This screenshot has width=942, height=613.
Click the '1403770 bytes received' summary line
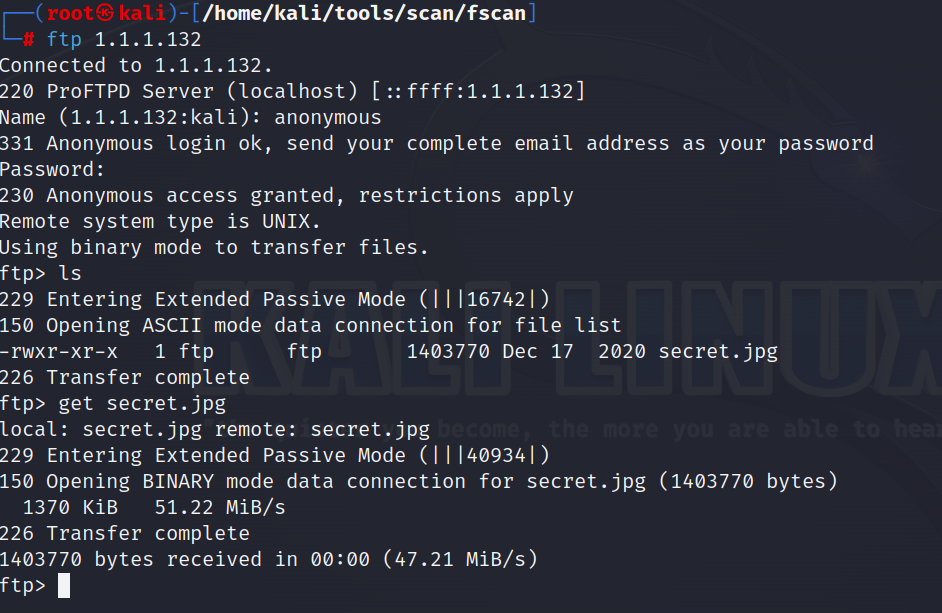pyautogui.click(x=269, y=560)
